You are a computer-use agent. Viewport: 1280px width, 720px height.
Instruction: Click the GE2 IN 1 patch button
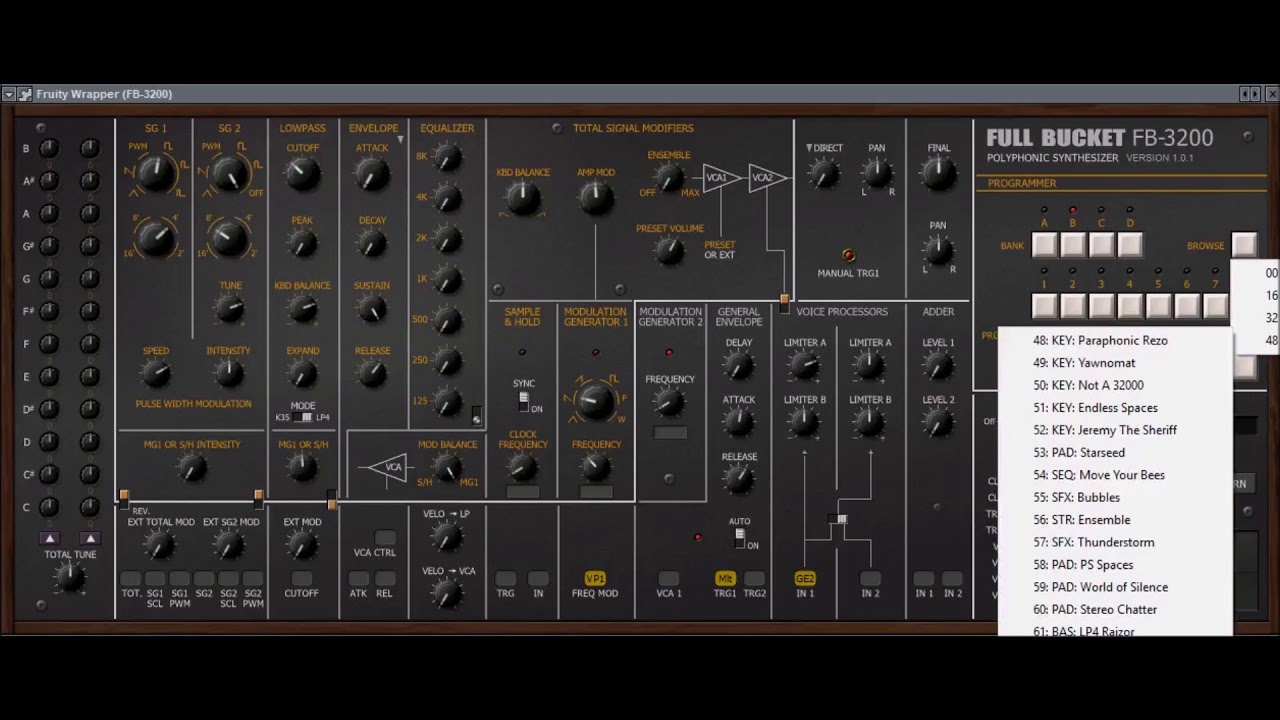(805, 578)
